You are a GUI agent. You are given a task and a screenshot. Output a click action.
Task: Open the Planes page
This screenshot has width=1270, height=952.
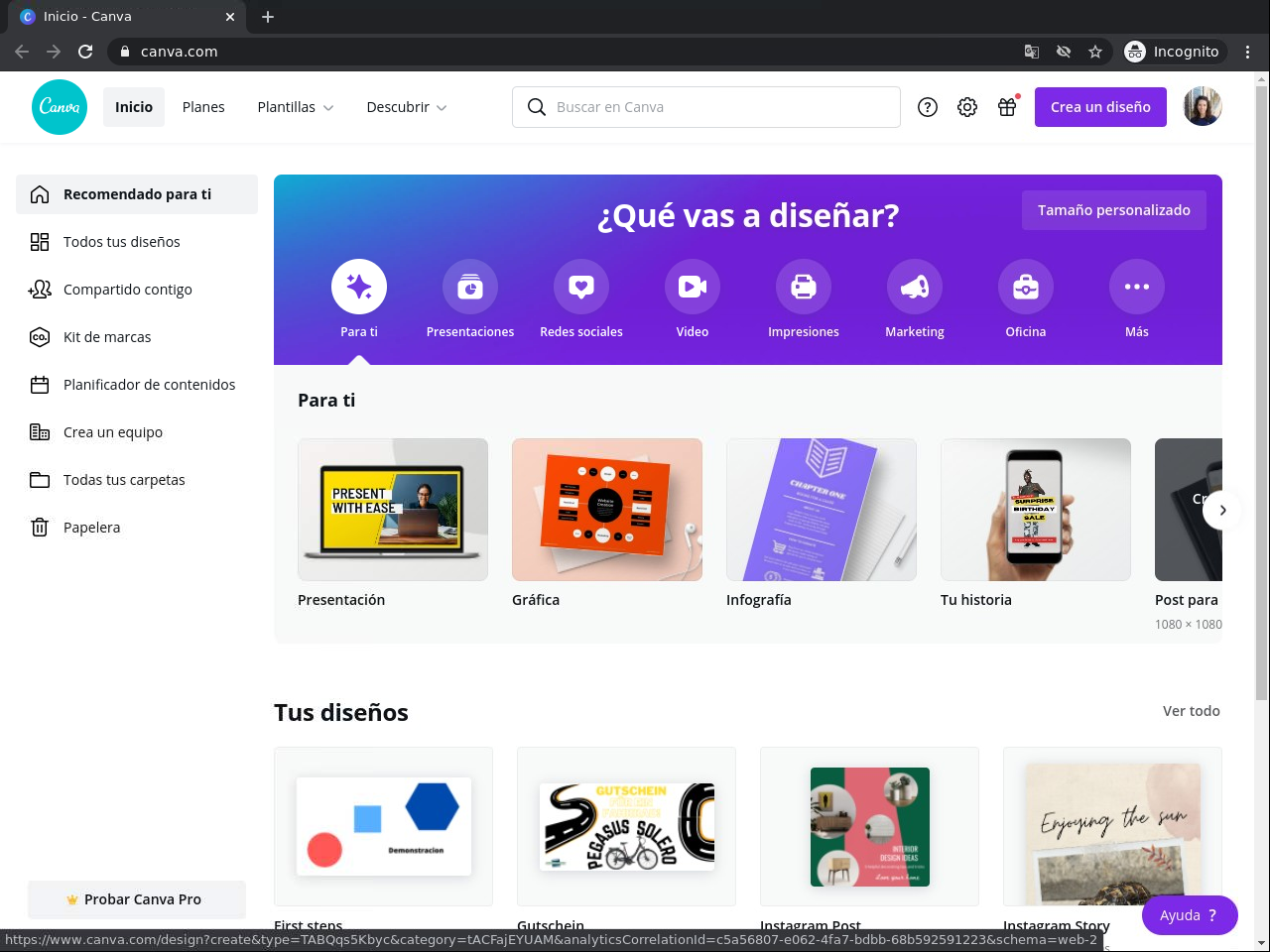203,107
